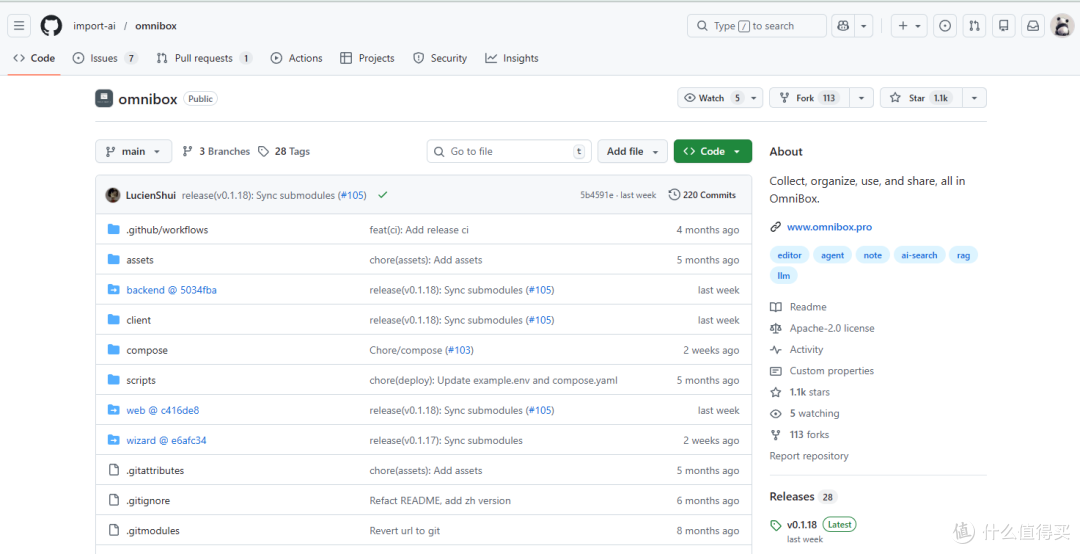1080x554 pixels.
Task: Focus the Go to file search field
Action: (x=509, y=152)
